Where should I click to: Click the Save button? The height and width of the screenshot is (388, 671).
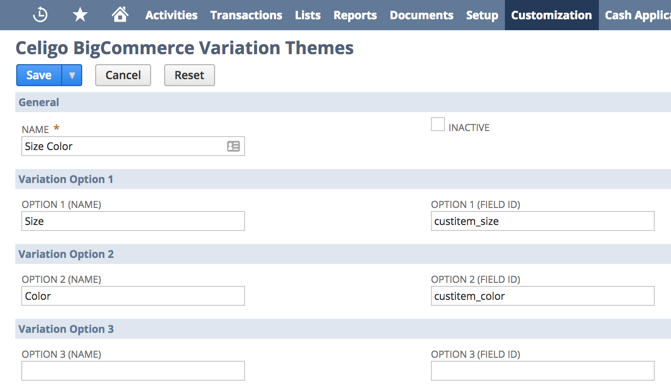click(39, 75)
